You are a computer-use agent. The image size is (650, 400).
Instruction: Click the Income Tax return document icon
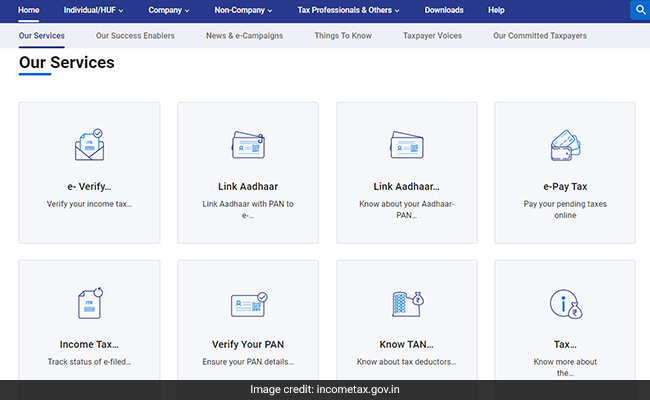click(89, 304)
